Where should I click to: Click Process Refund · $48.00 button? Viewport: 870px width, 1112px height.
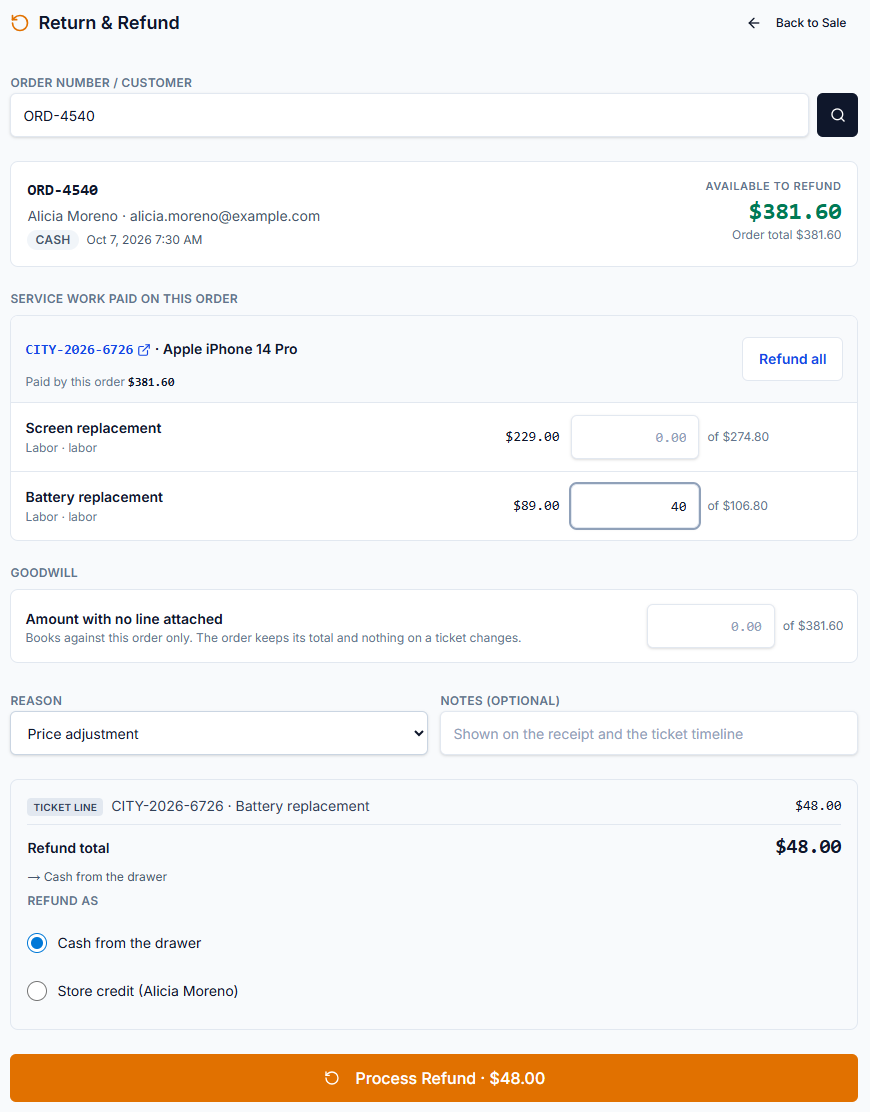click(x=434, y=1078)
